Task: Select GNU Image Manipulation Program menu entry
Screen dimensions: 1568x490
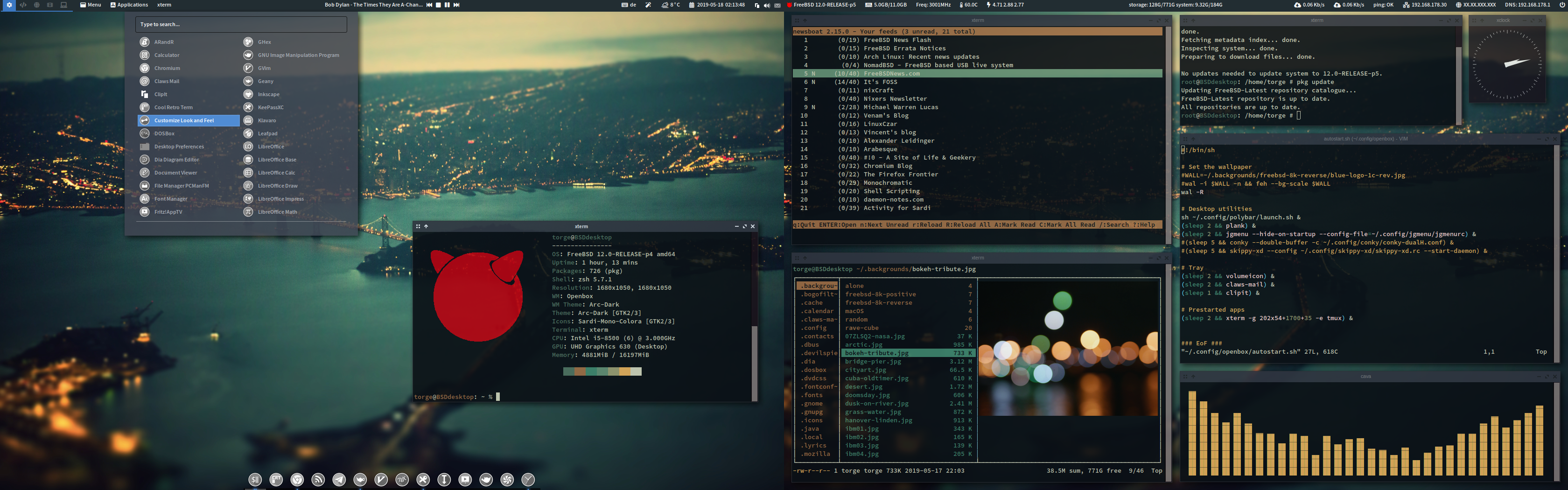Action: click(298, 55)
